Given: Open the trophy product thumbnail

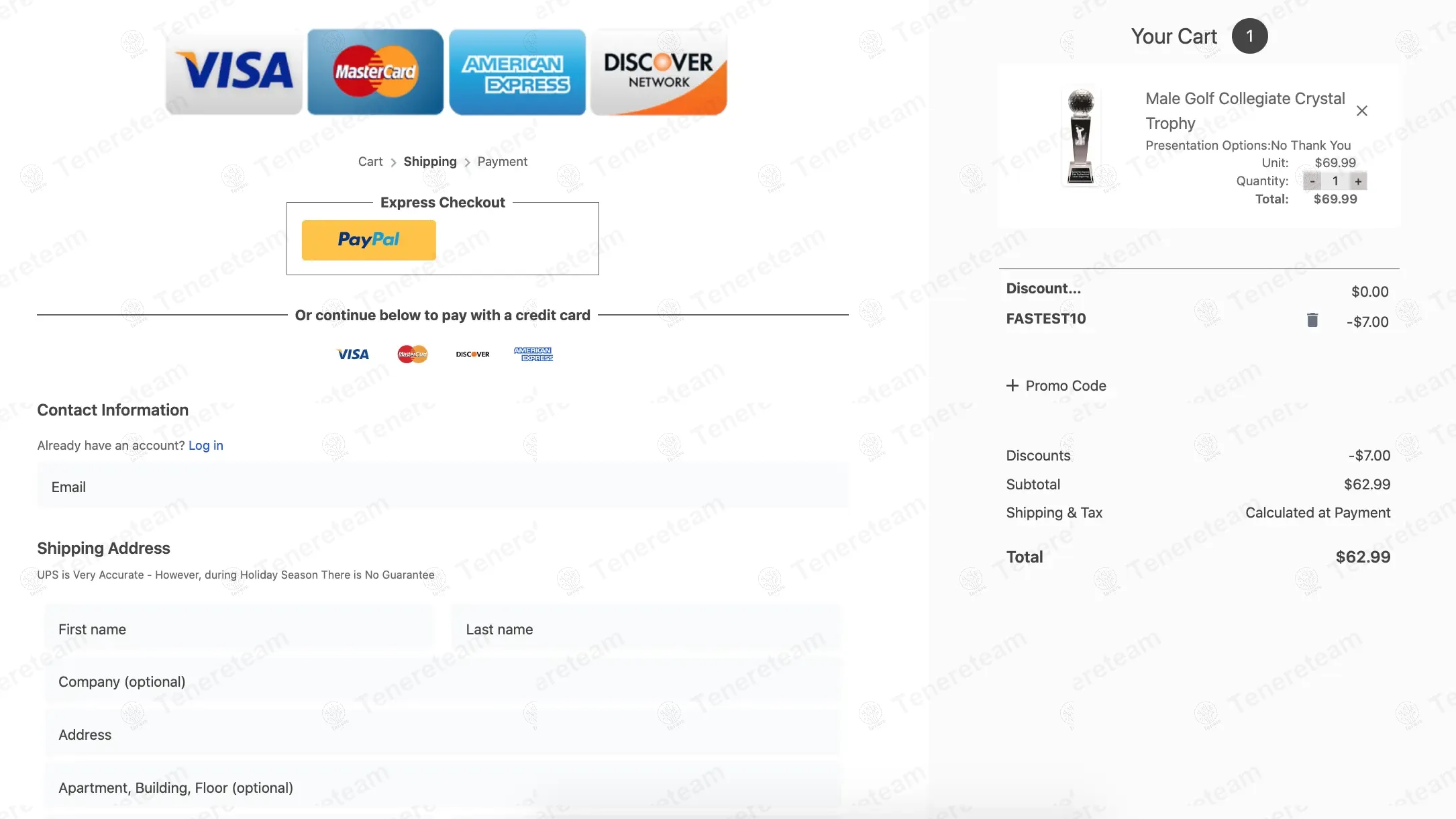Looking at the screenshot, I should 1080,136.
